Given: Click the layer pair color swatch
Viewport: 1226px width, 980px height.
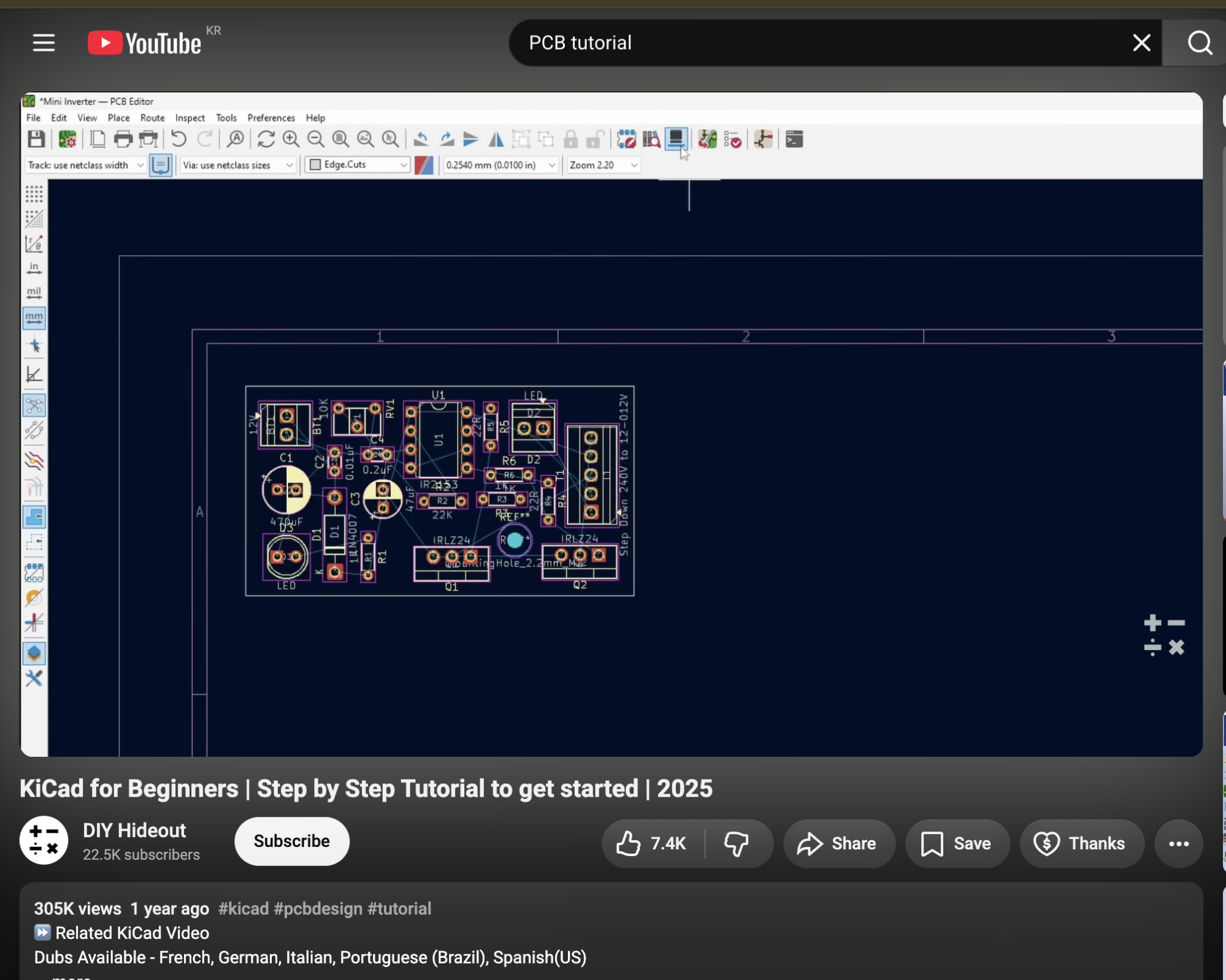Looking at the screenshot, I should click(x=424, y=165).
